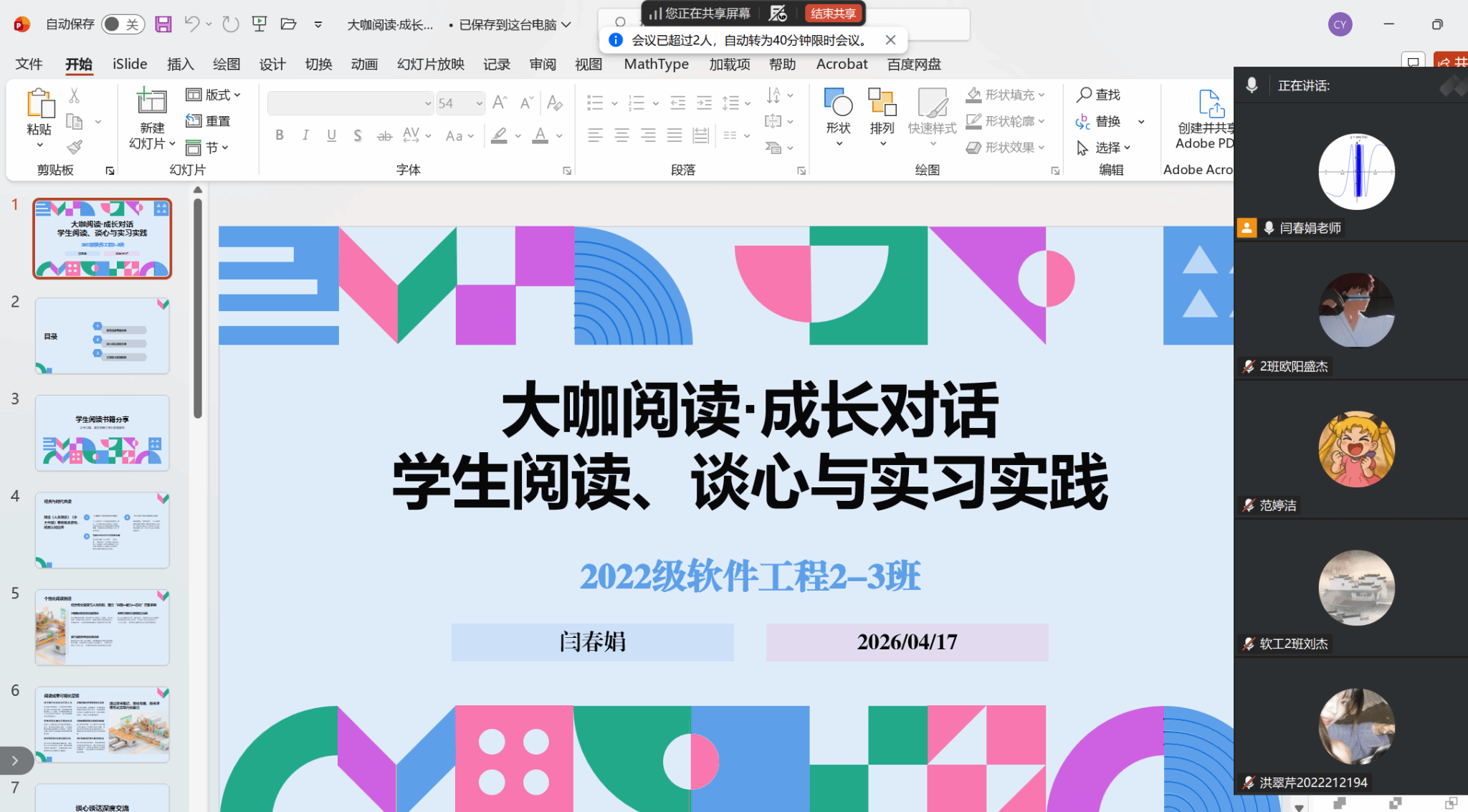1468x812 pixels.
Task: Toggle Underline formatting
Action: [331, 135]
